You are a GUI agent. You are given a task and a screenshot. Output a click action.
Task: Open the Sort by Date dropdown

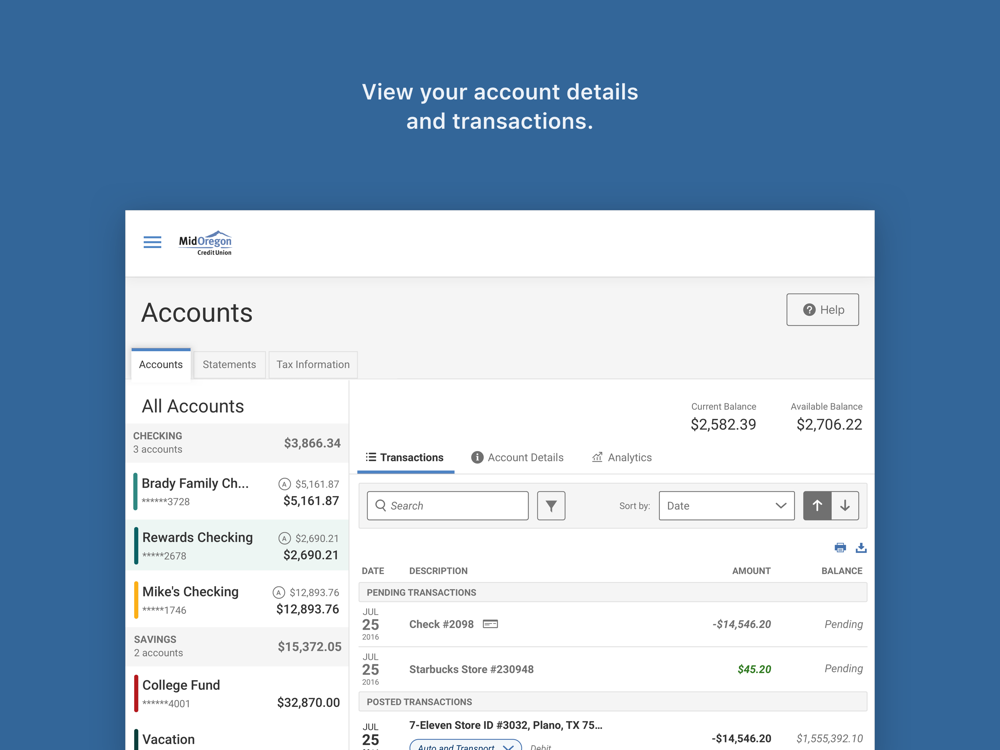pyautogui.click(x=726, y=506)
